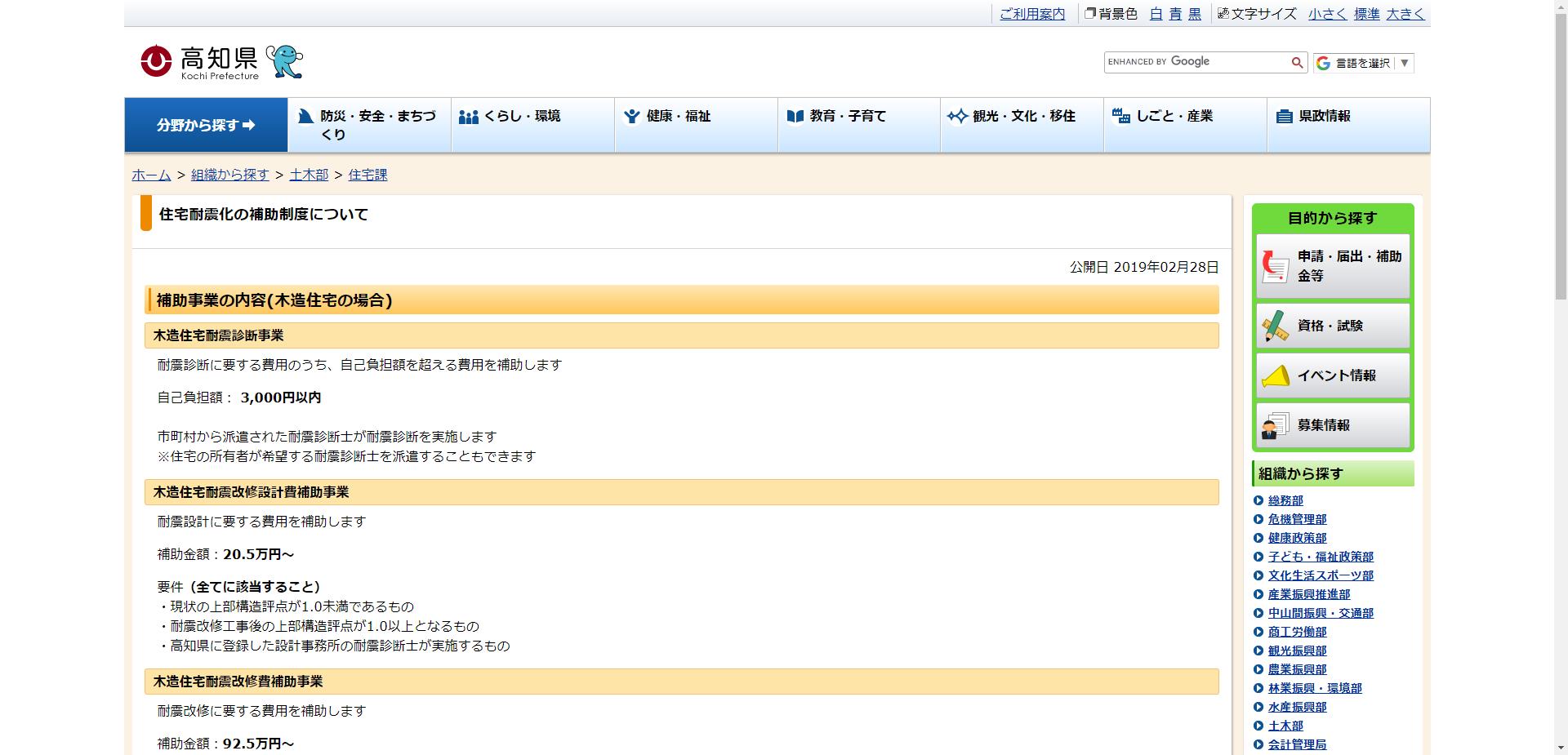Screen dimensions: 1568x755
Task: Open 資格・試験 pencil button
Action: pos(1332,326)
